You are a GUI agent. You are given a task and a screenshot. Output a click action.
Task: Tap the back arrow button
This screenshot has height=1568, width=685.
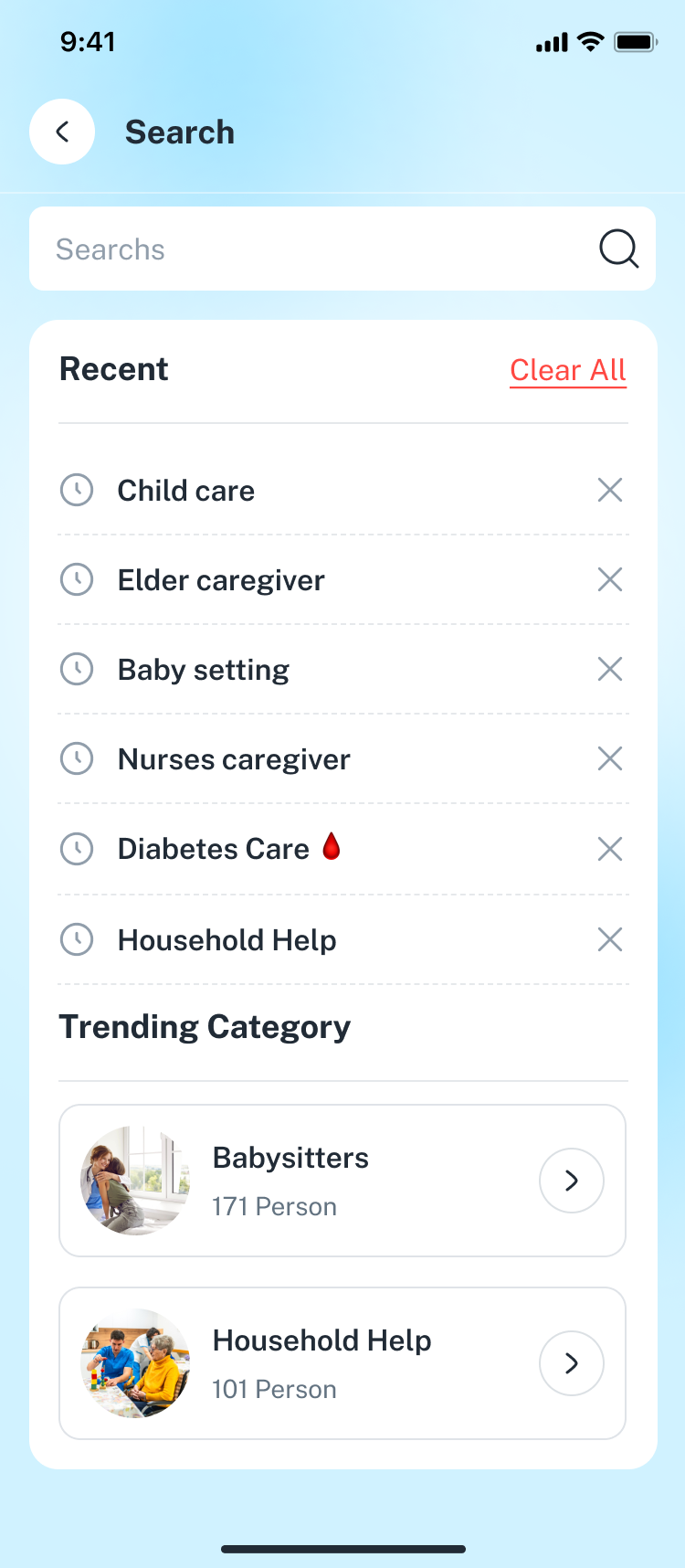[x=62, y=132]
